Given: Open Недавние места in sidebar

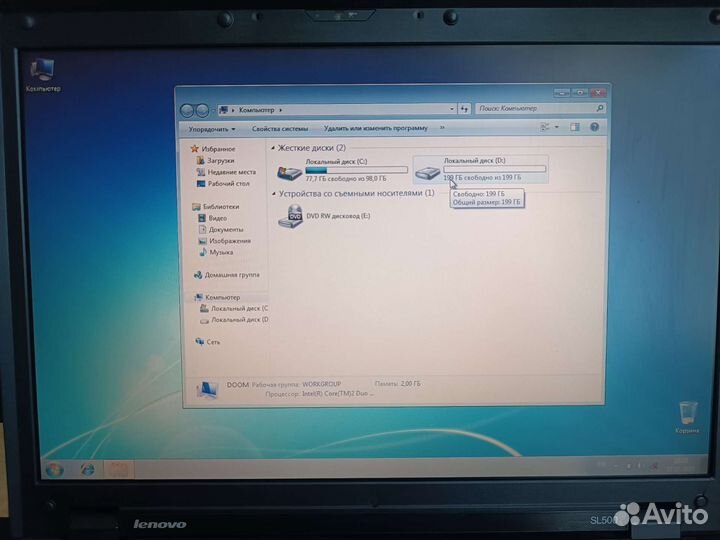Looking at the screenshot, I should pyautogui.click(x=226, y=172).
